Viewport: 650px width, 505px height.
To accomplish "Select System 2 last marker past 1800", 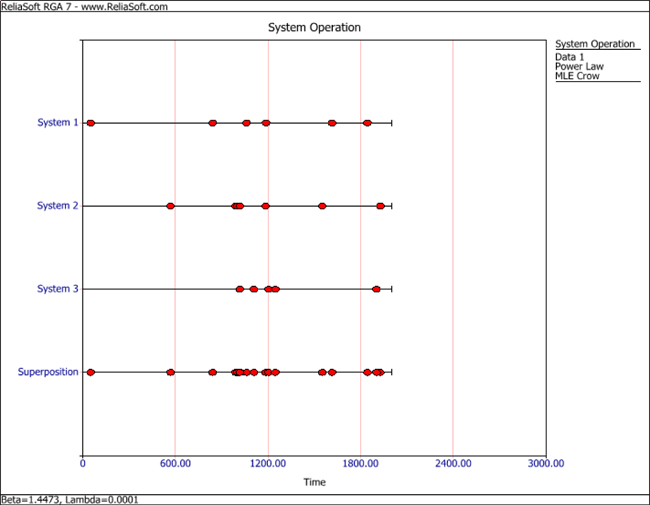I will [380, 206].
